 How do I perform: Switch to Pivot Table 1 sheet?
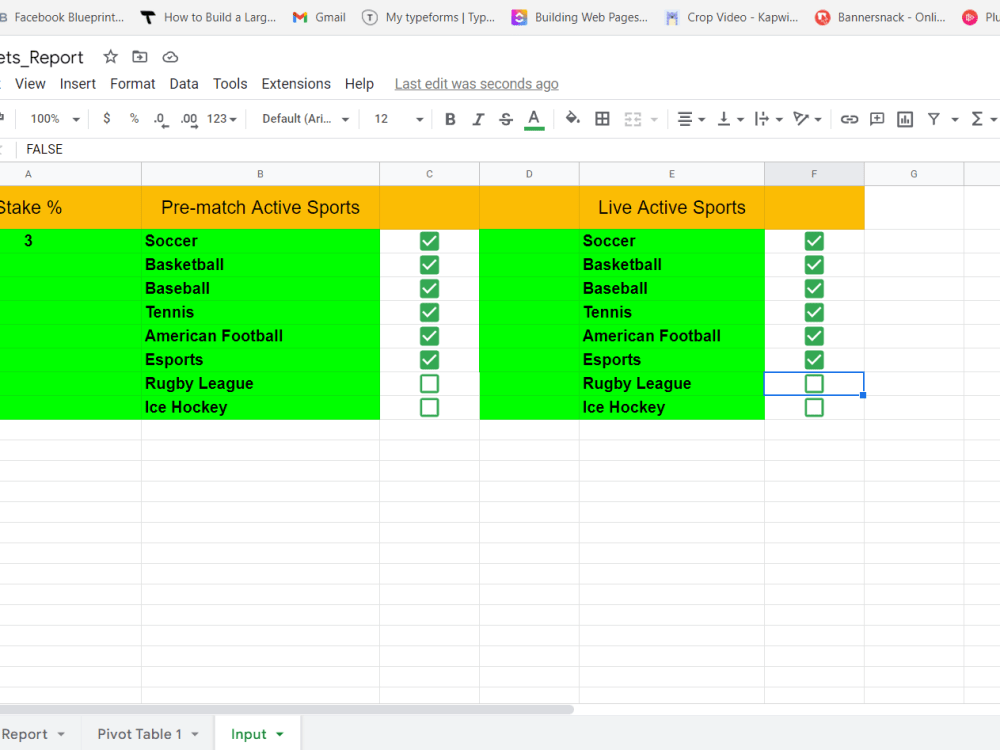tap(140, 734)
